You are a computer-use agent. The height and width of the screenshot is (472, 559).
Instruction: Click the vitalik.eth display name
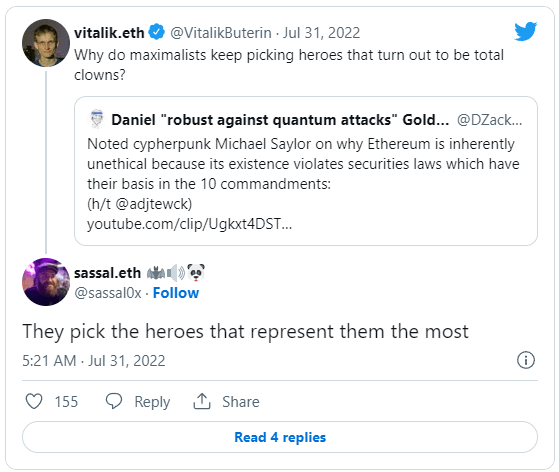(109, 33)
